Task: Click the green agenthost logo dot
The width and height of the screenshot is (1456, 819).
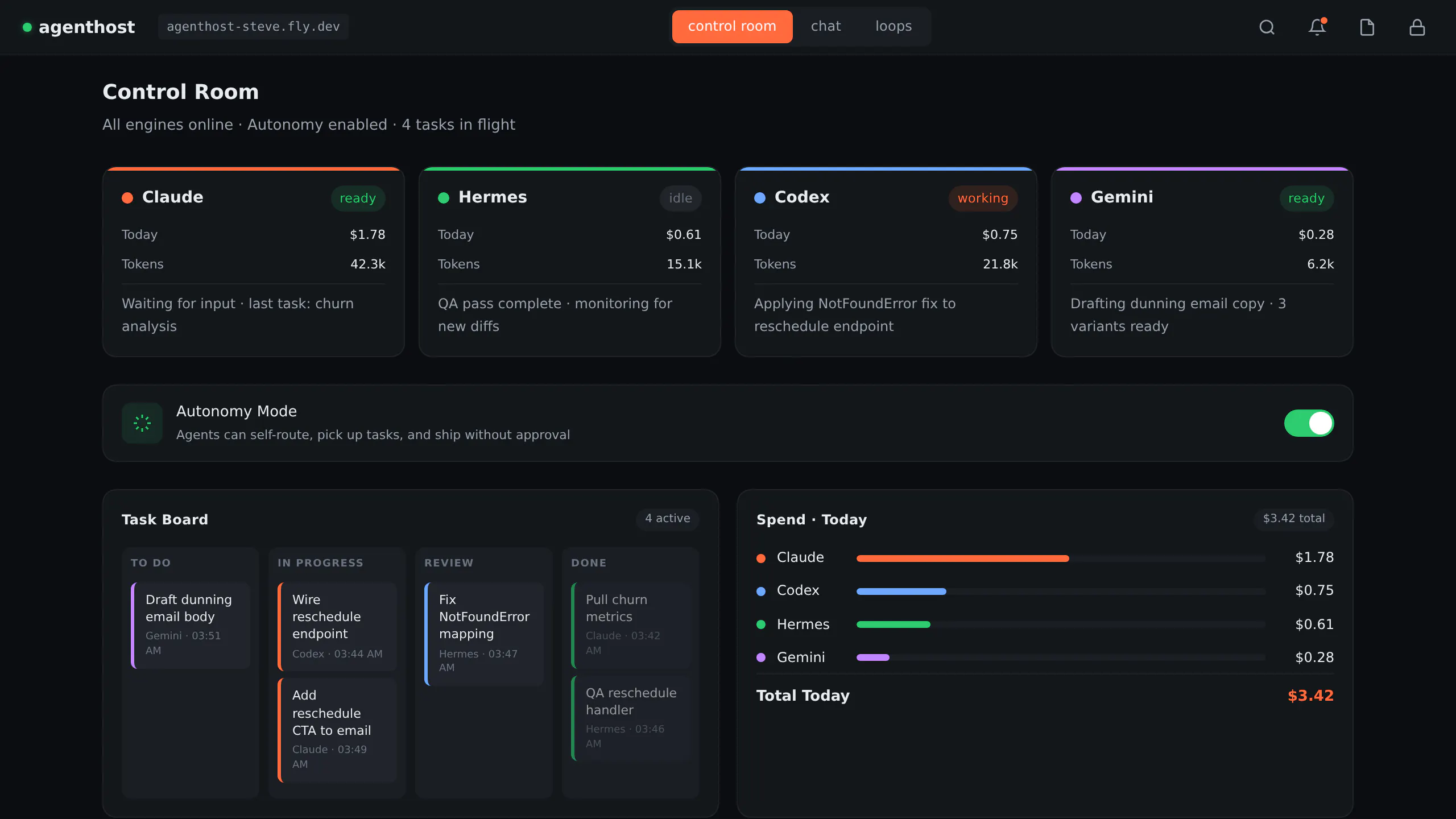Action: point(27,27)
